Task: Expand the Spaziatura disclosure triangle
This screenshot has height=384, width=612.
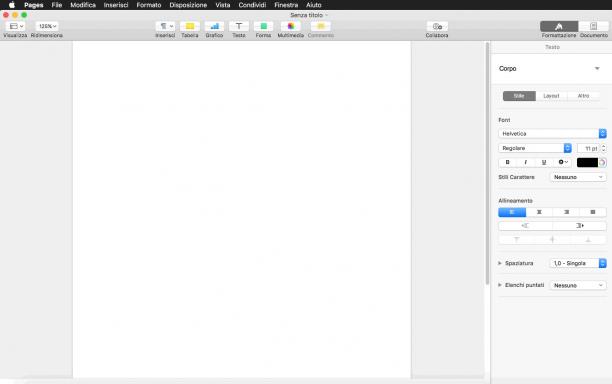Action: click(500, 263)
